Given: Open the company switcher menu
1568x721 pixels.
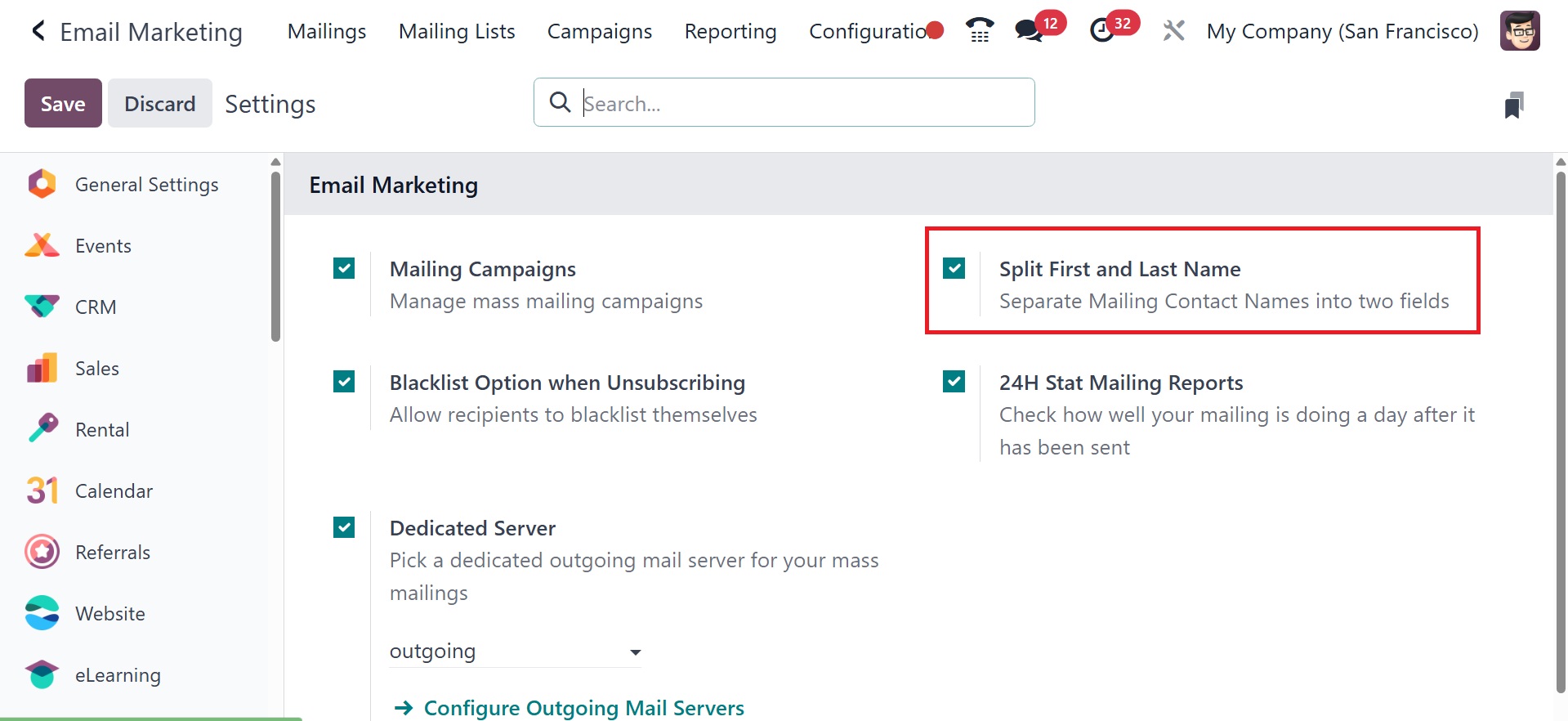Looking at the screenshot, I should 1342,31.
